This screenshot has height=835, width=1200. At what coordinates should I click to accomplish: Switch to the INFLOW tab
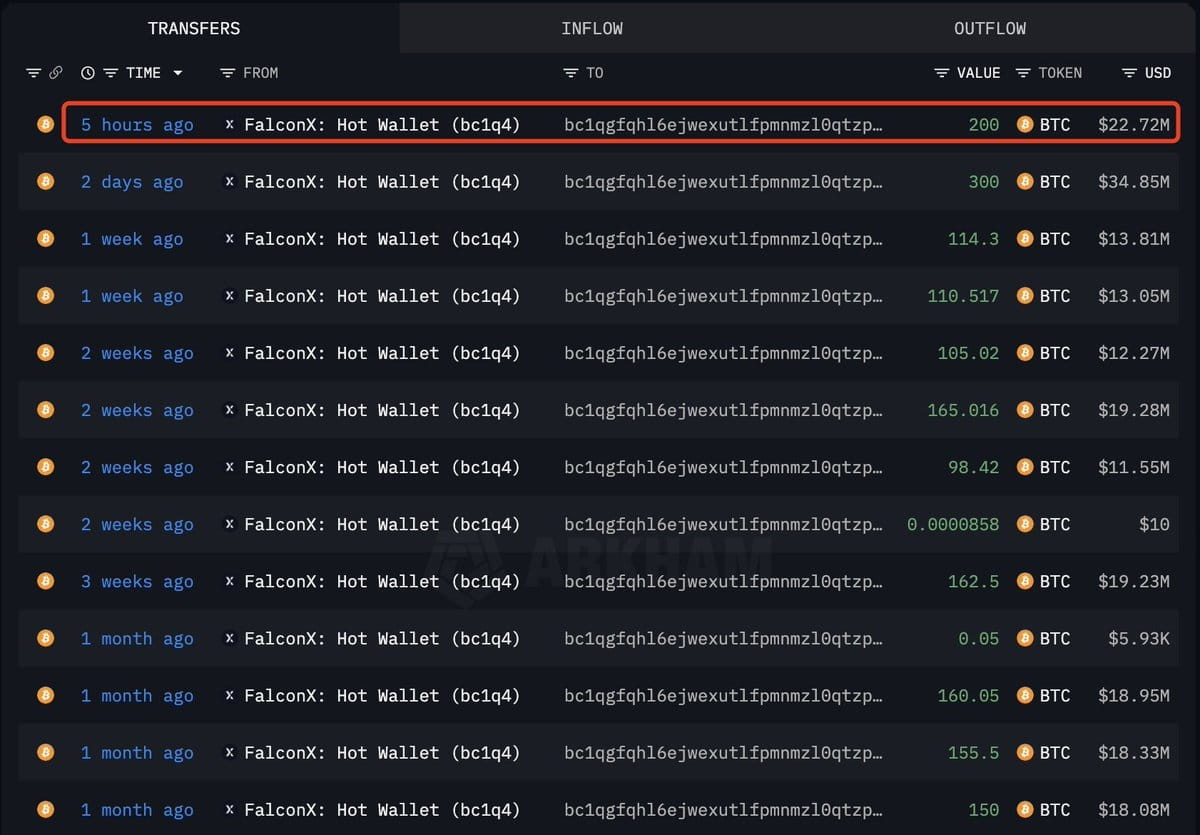pyautogui.click(x=592, y=28)
